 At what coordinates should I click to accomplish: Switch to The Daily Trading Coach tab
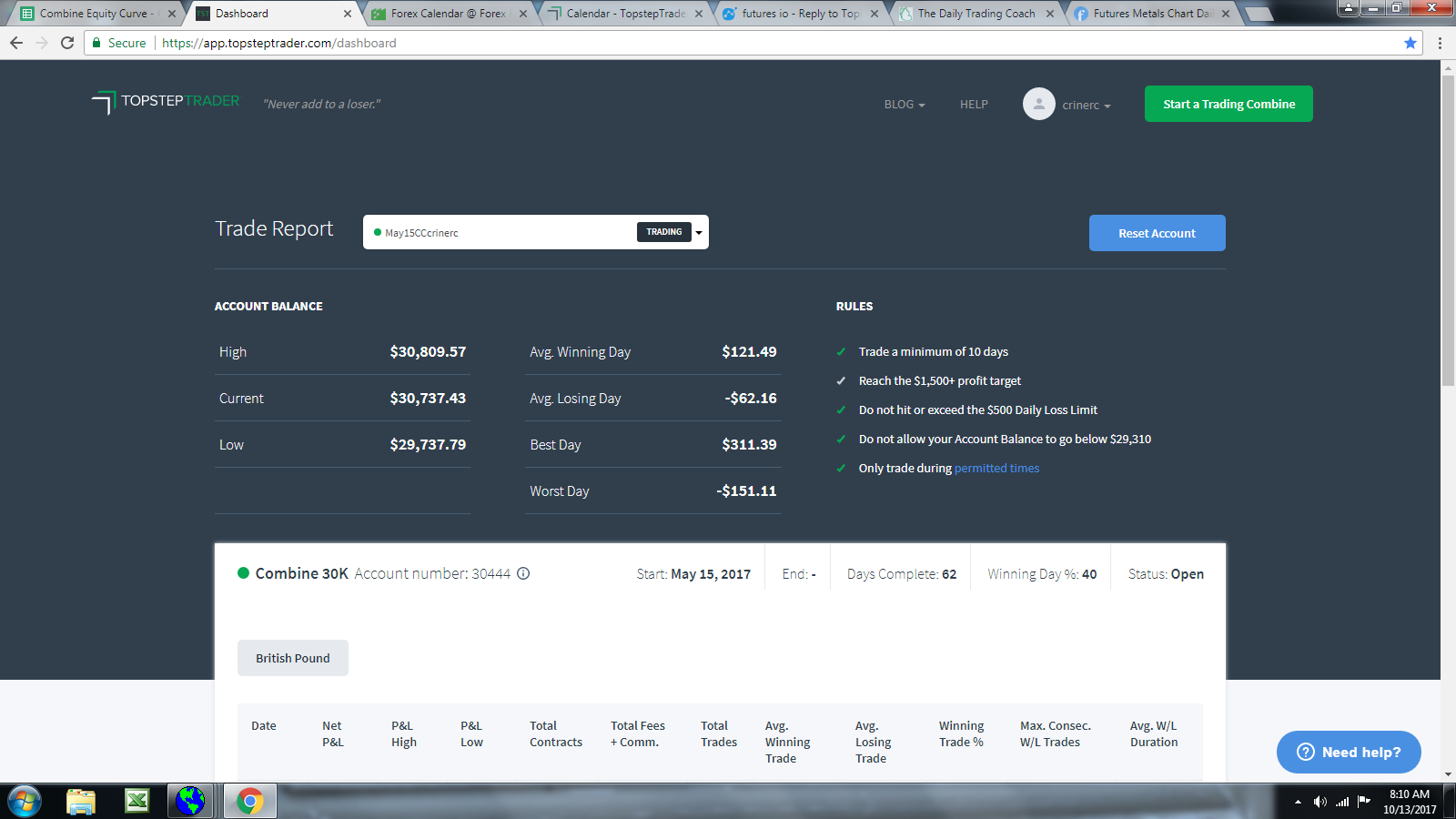tap(975, 14)
